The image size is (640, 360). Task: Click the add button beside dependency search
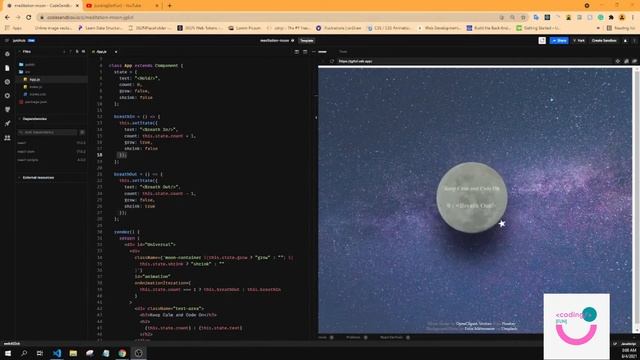(82, 132)
